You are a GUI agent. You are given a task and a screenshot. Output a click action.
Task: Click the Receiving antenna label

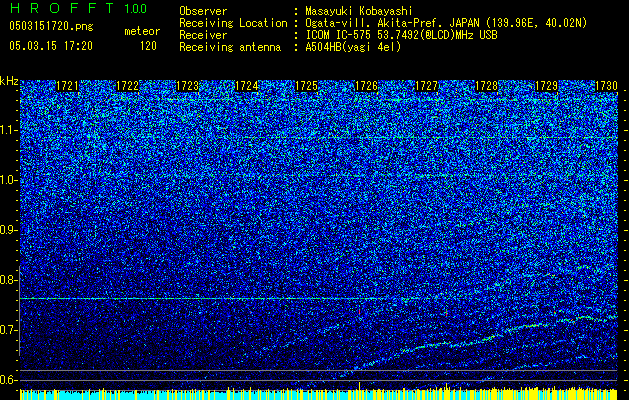coord(230,47)
